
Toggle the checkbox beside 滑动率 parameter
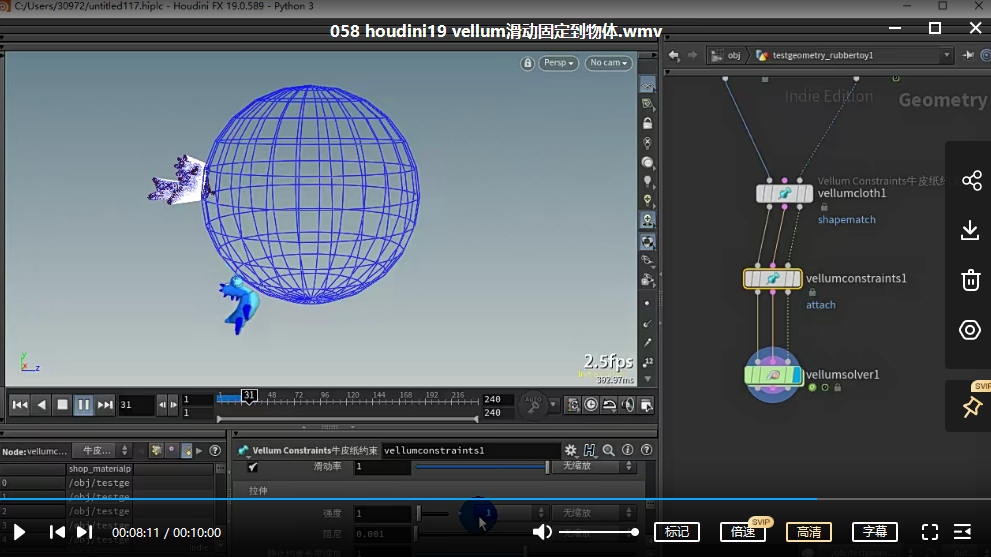coord(252,467)
